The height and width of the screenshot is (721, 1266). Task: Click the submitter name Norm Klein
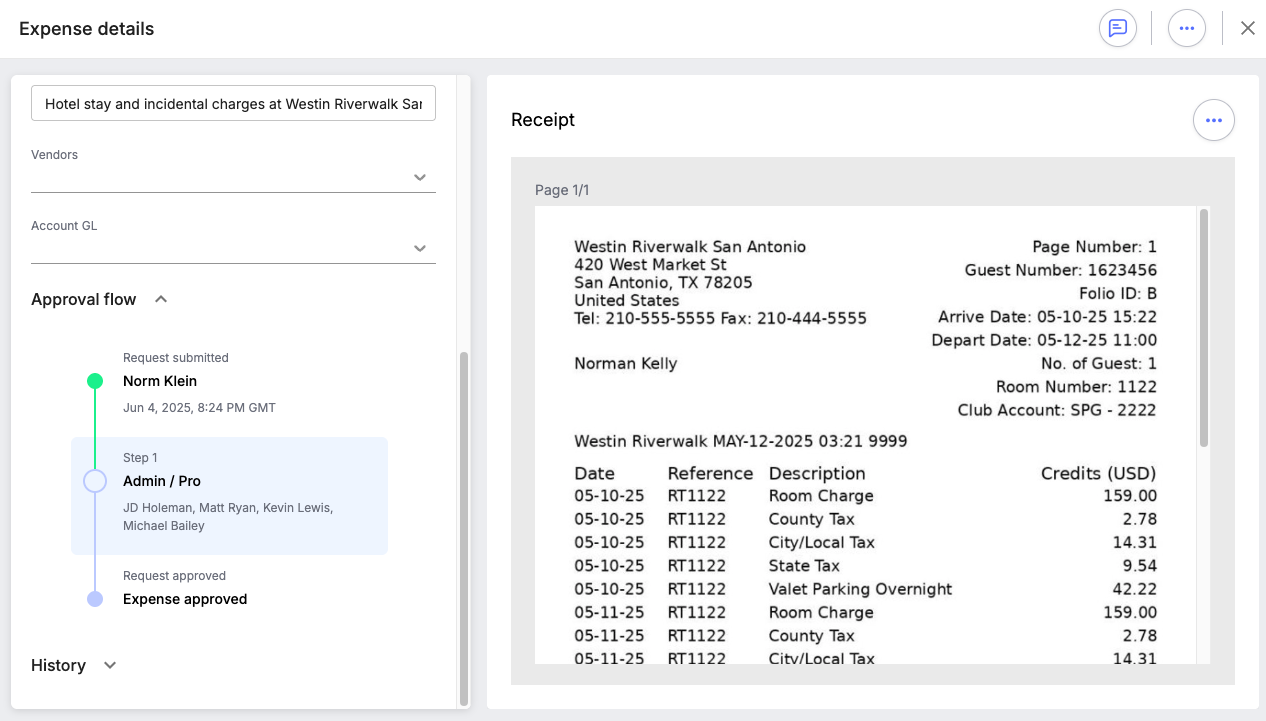pos(160,381)
